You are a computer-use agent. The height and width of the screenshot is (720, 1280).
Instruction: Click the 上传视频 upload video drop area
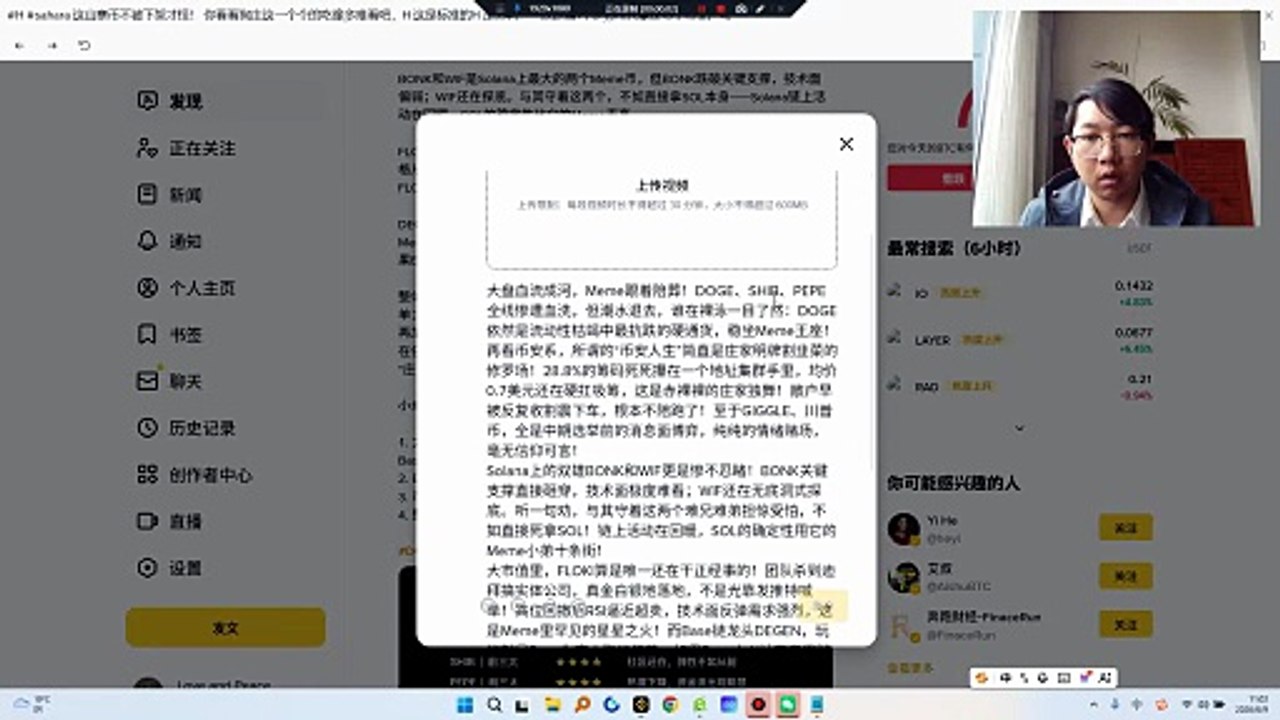point(661,219)
